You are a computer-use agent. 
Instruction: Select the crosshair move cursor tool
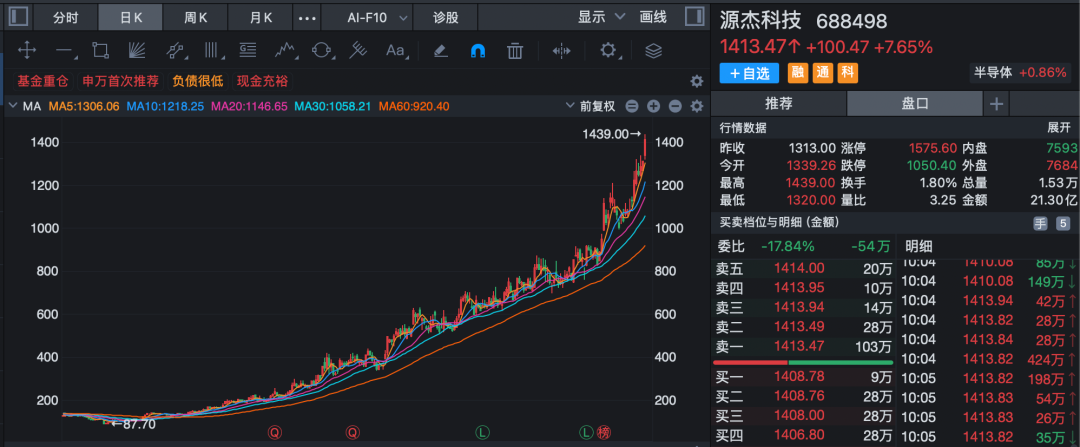point(27,50)
